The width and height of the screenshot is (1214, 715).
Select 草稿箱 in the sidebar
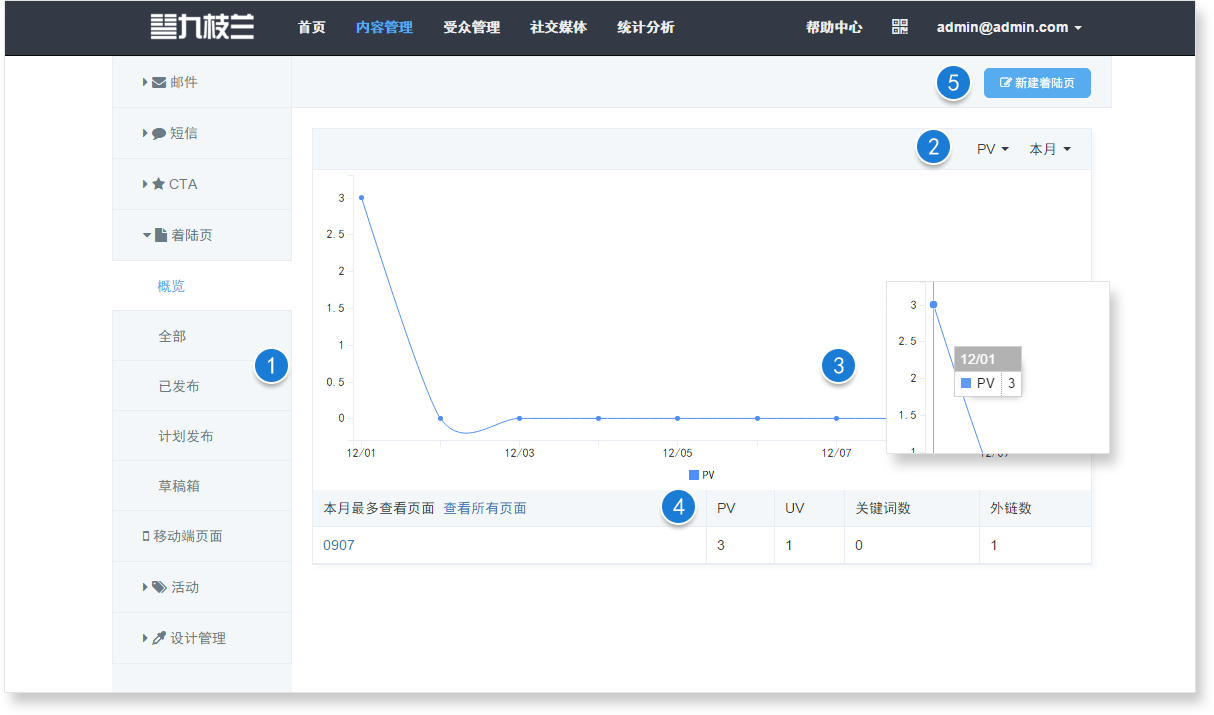tap(172, 486)
